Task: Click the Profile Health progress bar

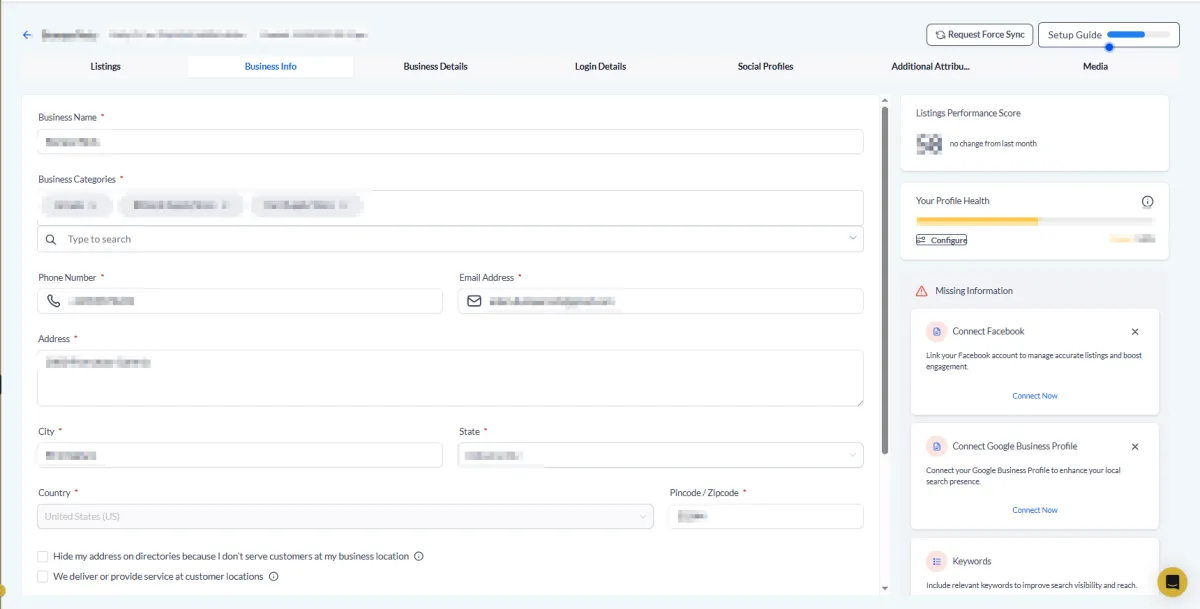Action: tap(1035, 221)
